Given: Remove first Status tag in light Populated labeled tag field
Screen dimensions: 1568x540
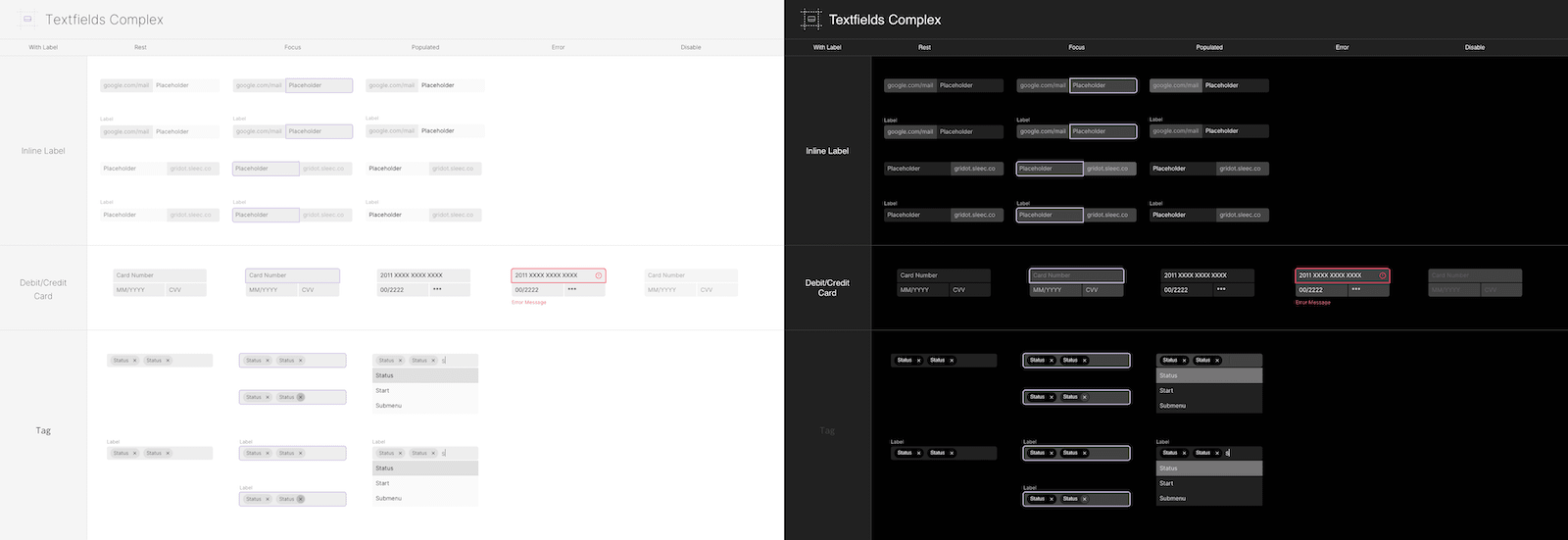Looking at the screenshot, I should [401, 453].
